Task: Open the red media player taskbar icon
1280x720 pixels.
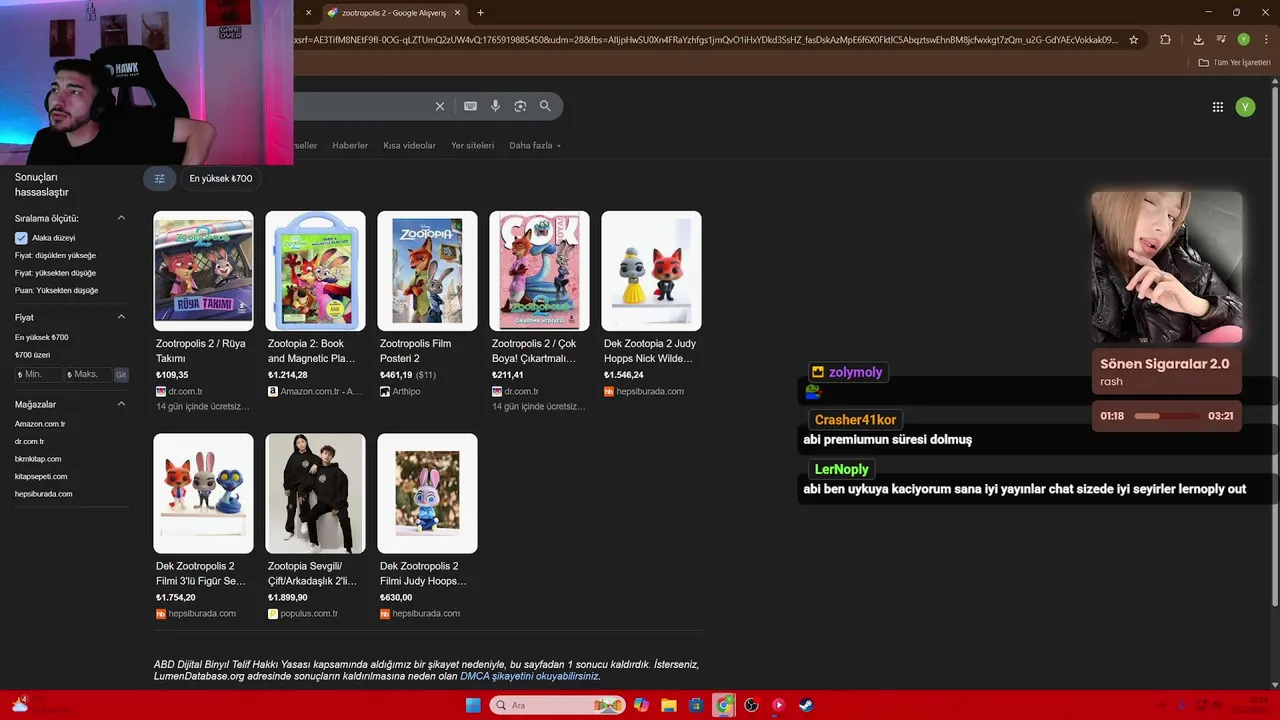Action: tap(778, 705)
